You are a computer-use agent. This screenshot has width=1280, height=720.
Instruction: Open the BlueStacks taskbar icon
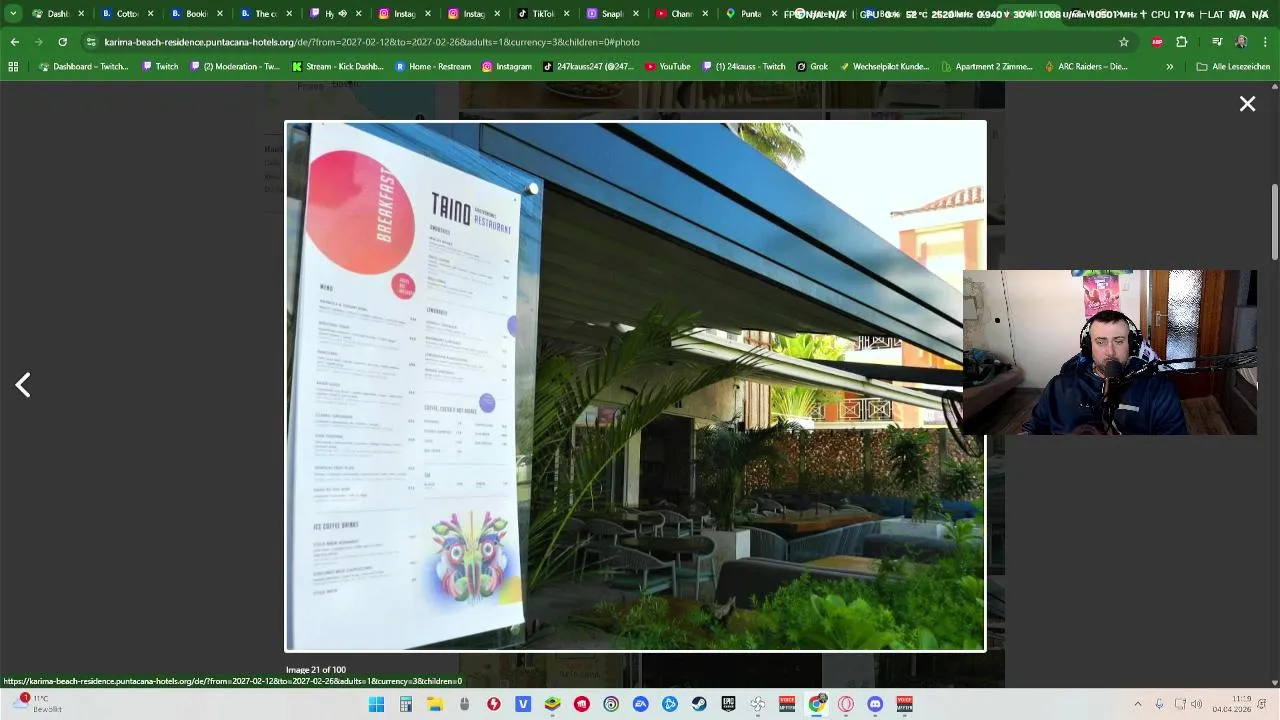pos(552,704)
